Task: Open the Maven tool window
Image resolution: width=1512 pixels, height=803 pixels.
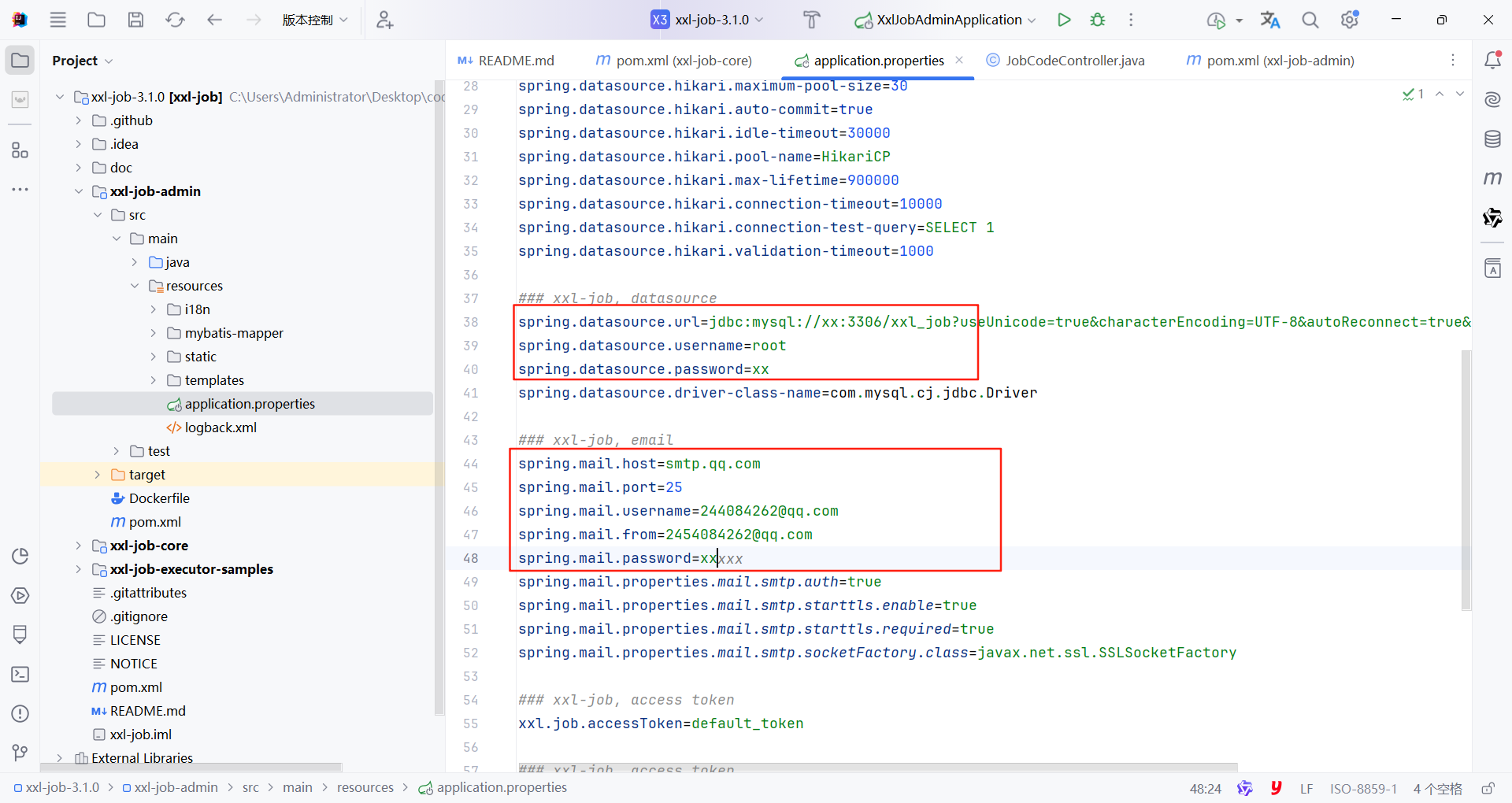Action: (1492, 179)
